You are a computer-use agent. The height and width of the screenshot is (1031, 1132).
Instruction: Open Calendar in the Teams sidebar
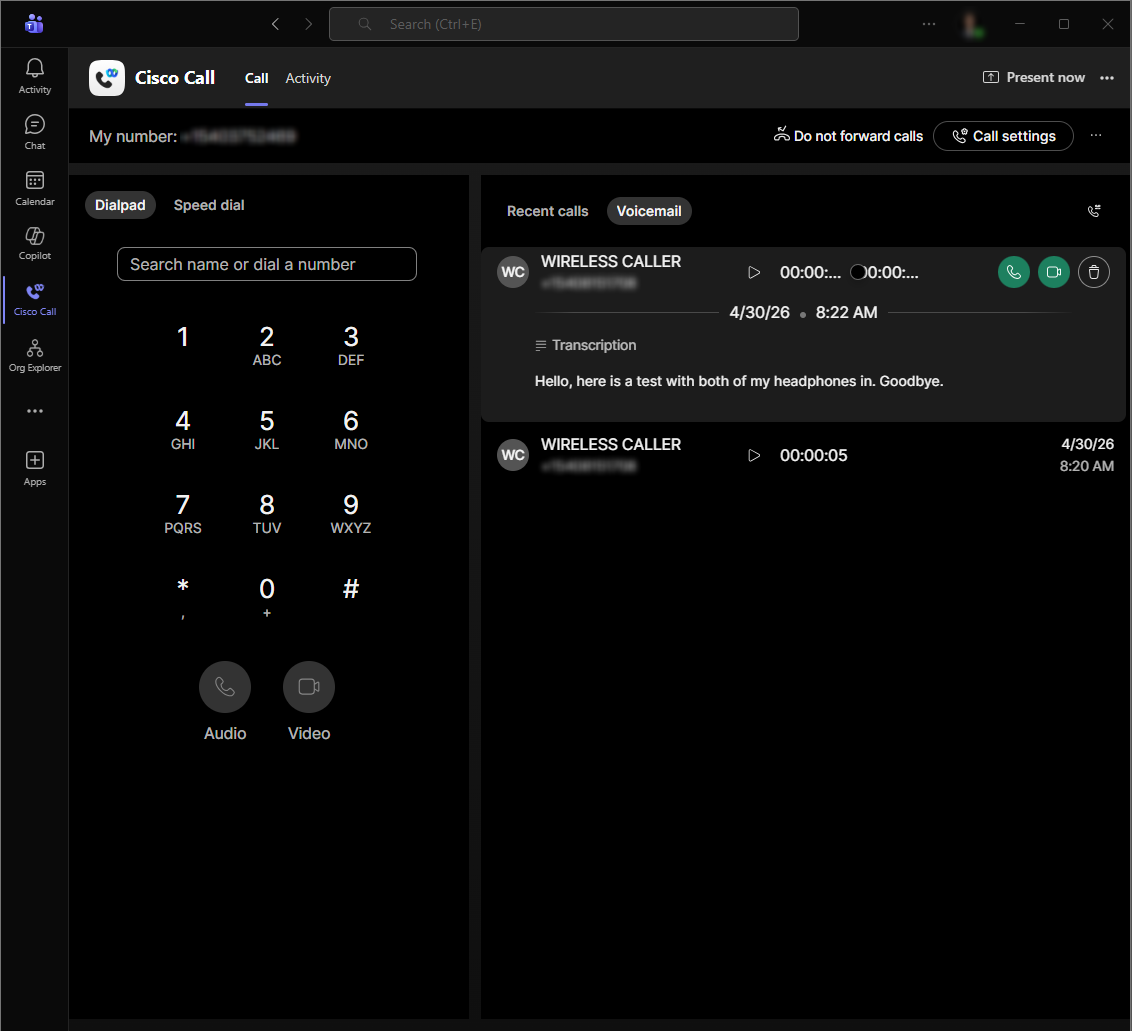click(35, 188)
